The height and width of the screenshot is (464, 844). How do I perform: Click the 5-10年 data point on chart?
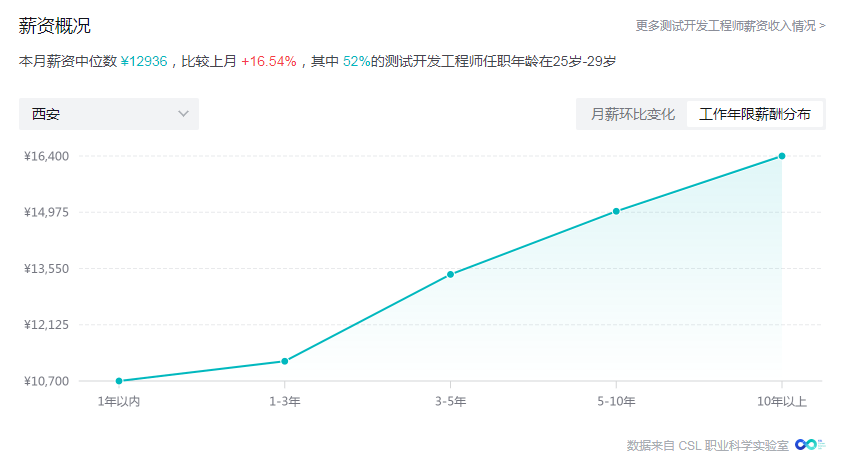(x=616, y=212)
